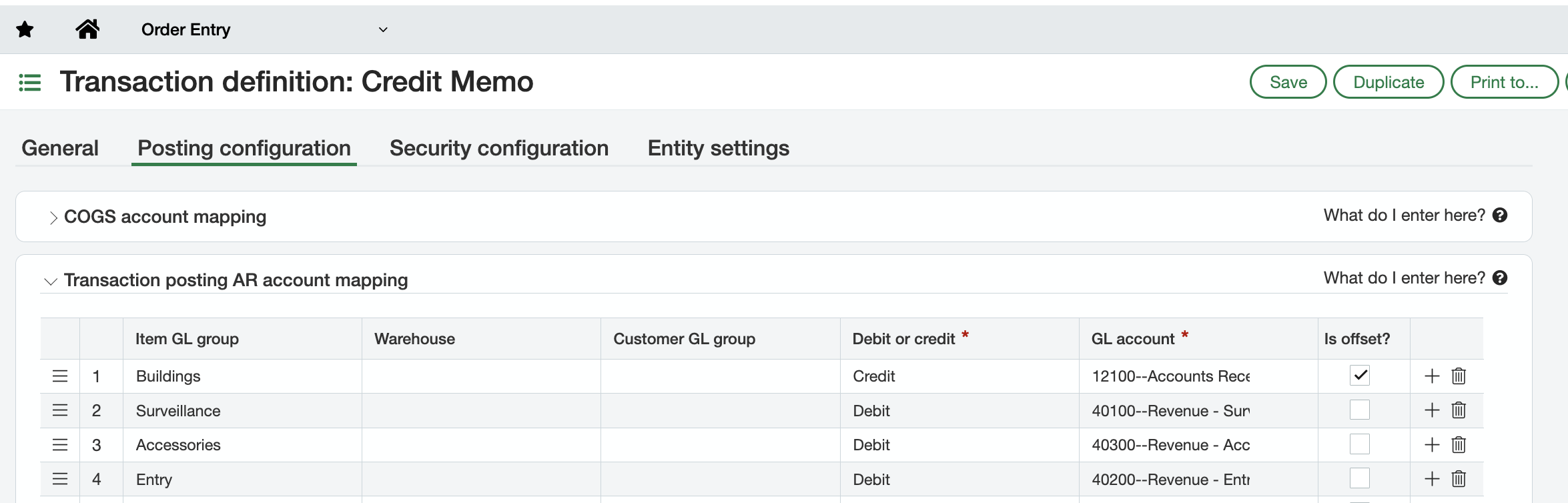Click help question icon in COGS section
The image size is (1568, 503).
tap(1500, 215)
